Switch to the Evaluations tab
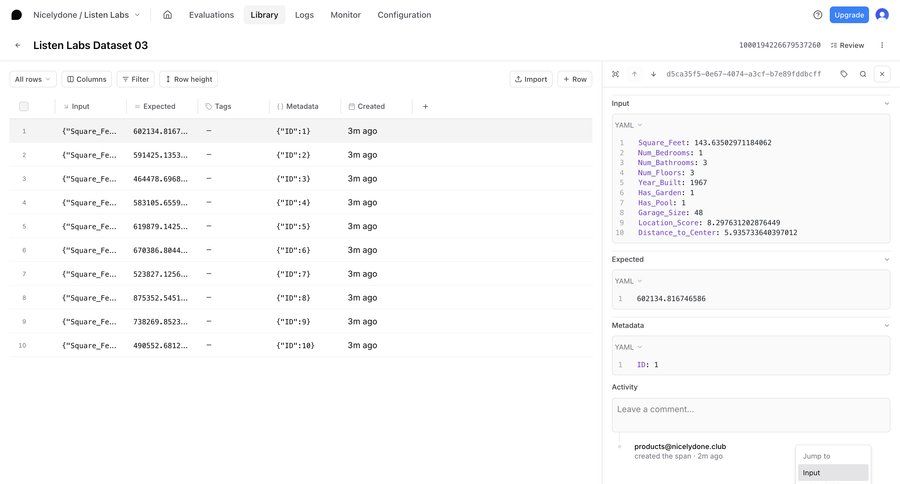The width and height of the screenshot is (900, 484). click(x=211, y=15)
